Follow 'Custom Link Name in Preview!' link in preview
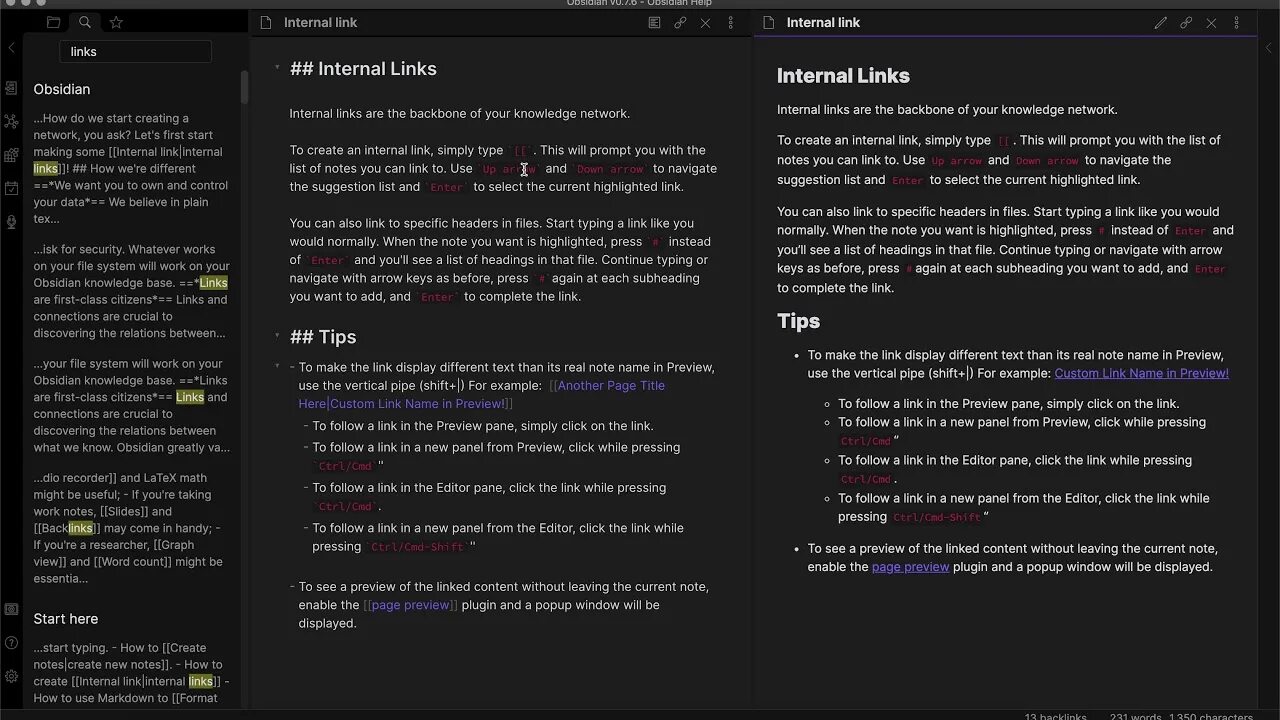1280x720 pixels. [1141, 373]
